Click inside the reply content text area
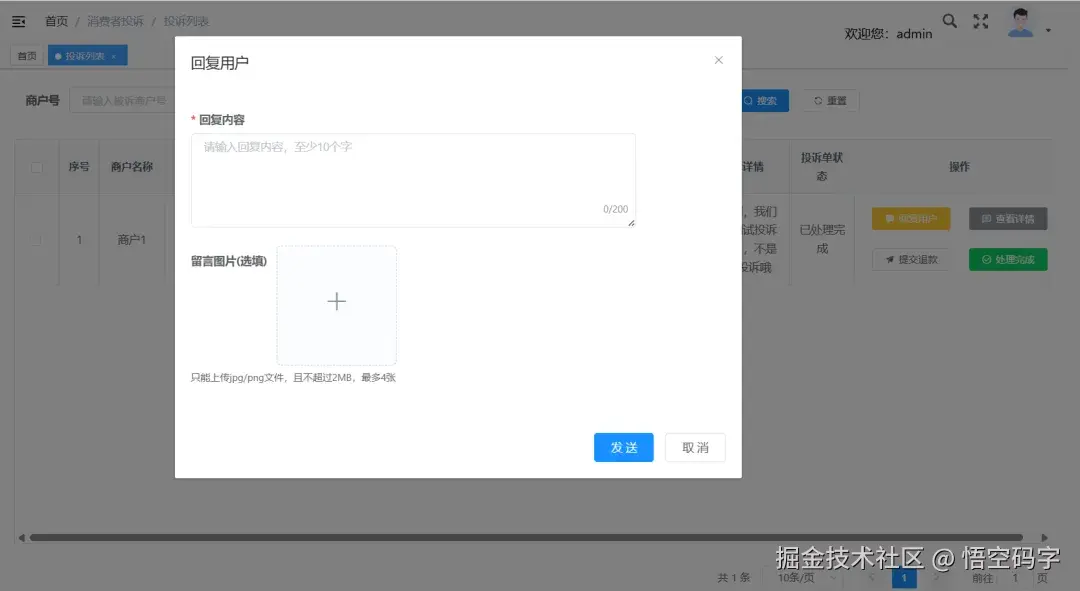Screen dimensions: 1080x591 [413, 178]
